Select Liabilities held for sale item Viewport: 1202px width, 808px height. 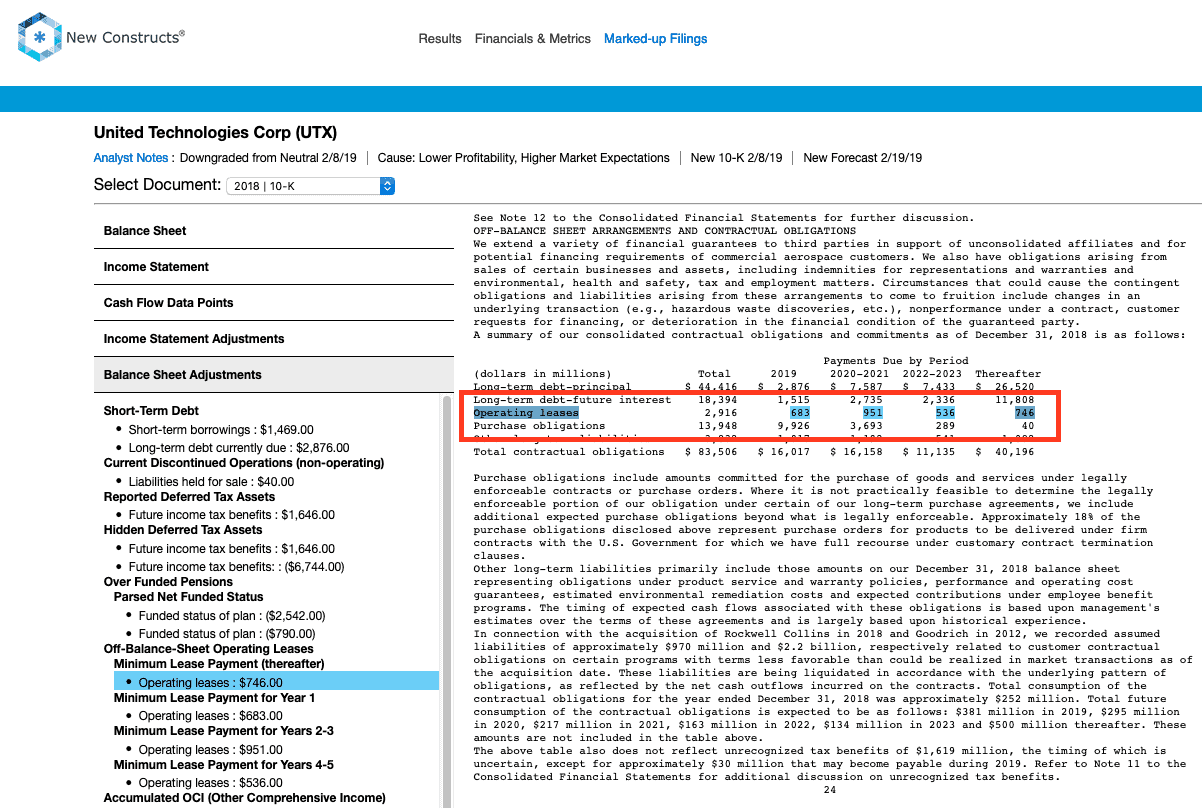[x=211, y=482]
